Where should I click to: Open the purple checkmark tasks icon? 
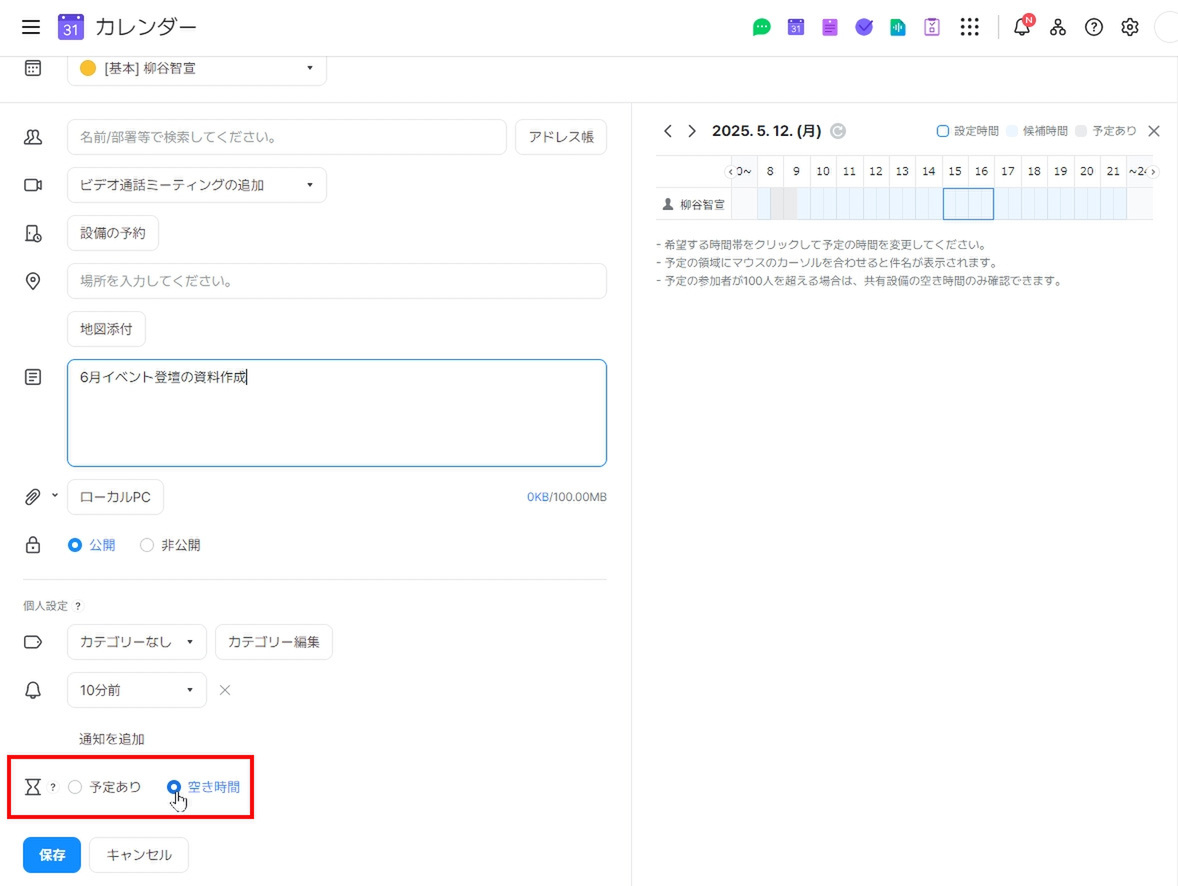pos(864,27)
